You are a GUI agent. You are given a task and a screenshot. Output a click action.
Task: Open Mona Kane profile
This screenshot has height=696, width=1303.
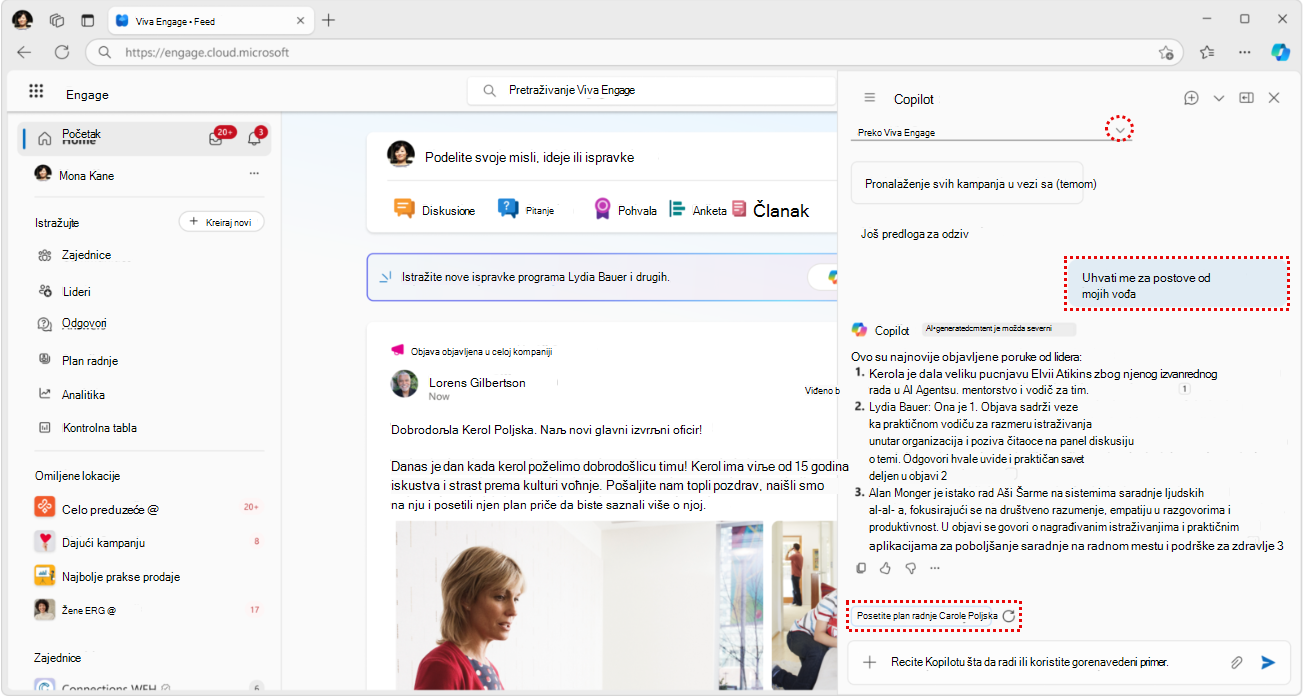pos(86,175)
